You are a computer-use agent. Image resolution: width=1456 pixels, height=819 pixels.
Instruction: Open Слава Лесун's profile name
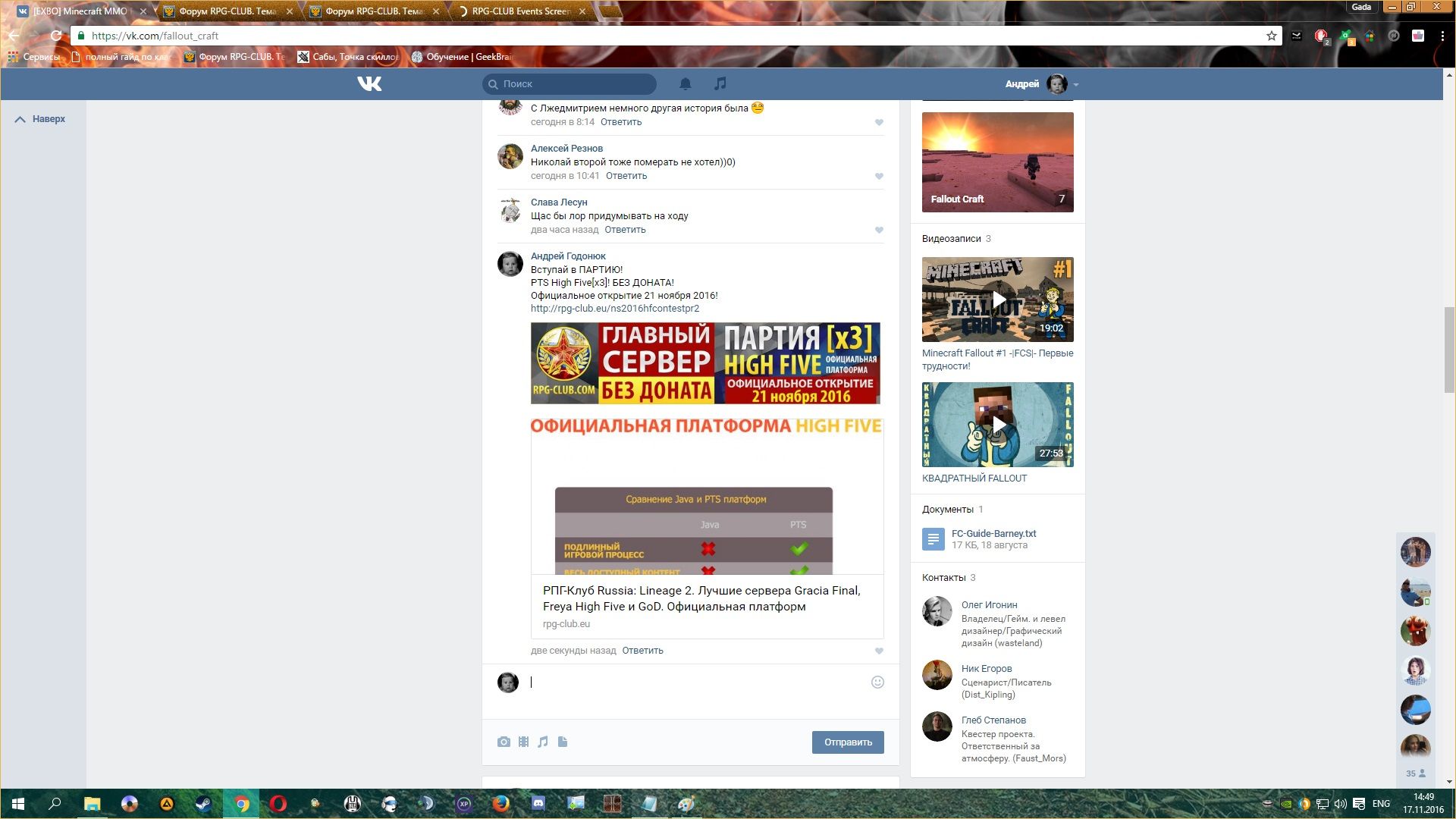[559, 202]
